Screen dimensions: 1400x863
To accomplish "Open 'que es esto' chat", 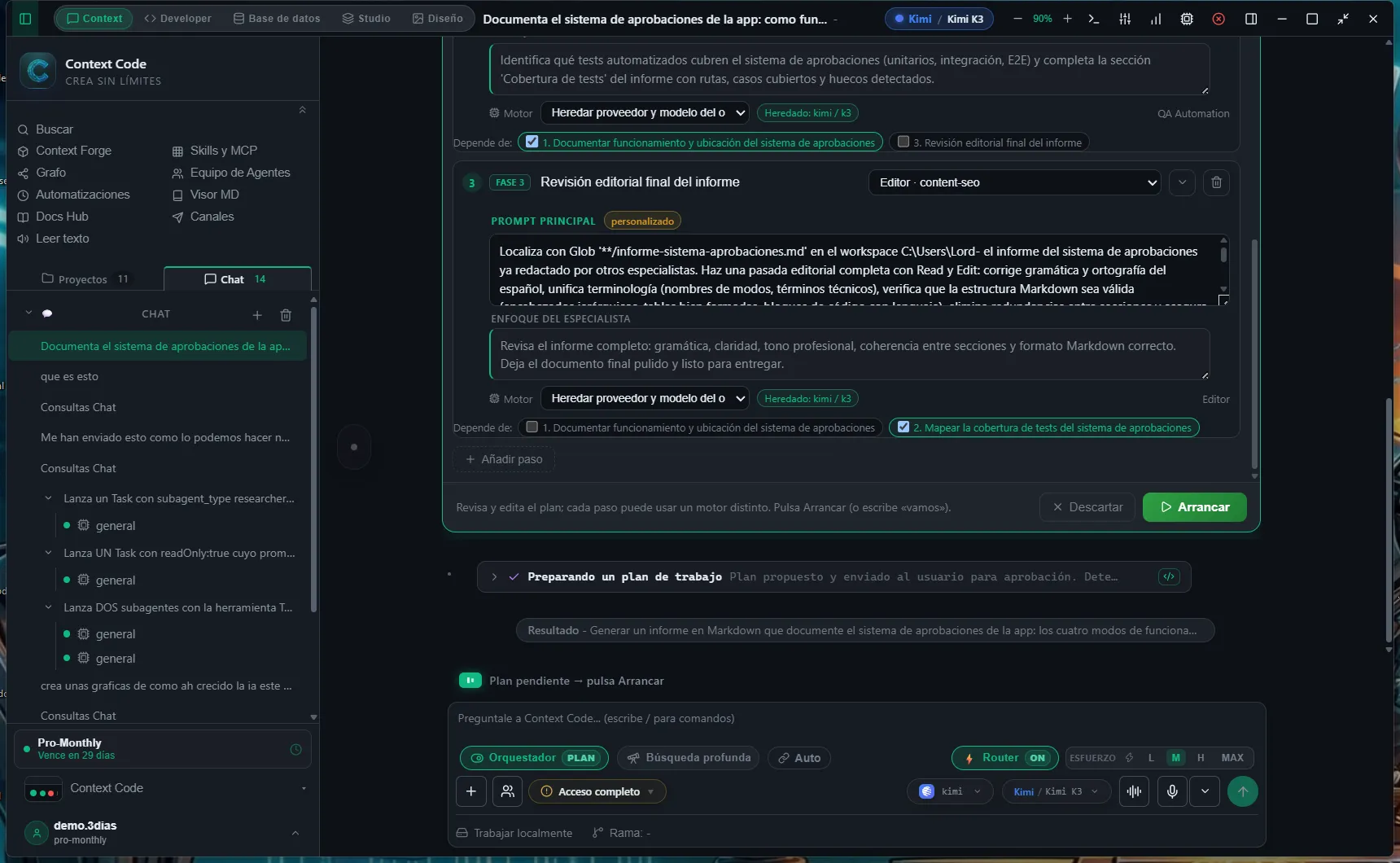I will 157,377.
